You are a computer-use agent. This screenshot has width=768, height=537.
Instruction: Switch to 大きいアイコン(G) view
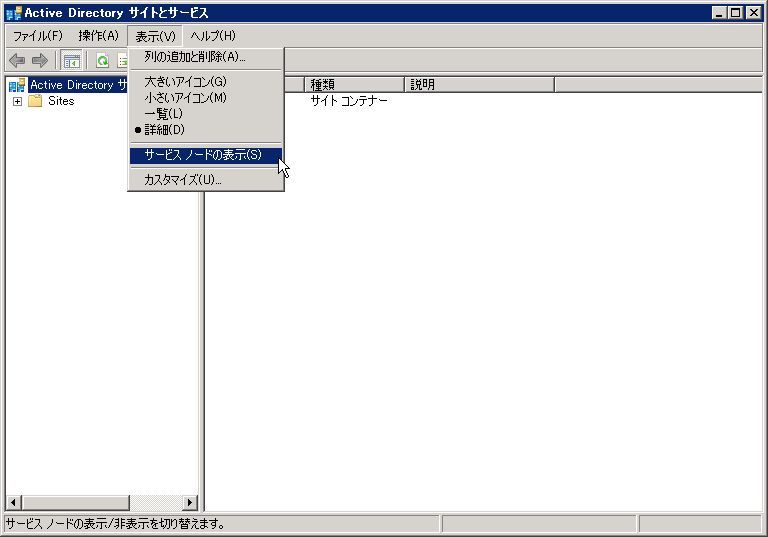pos(206,81)
